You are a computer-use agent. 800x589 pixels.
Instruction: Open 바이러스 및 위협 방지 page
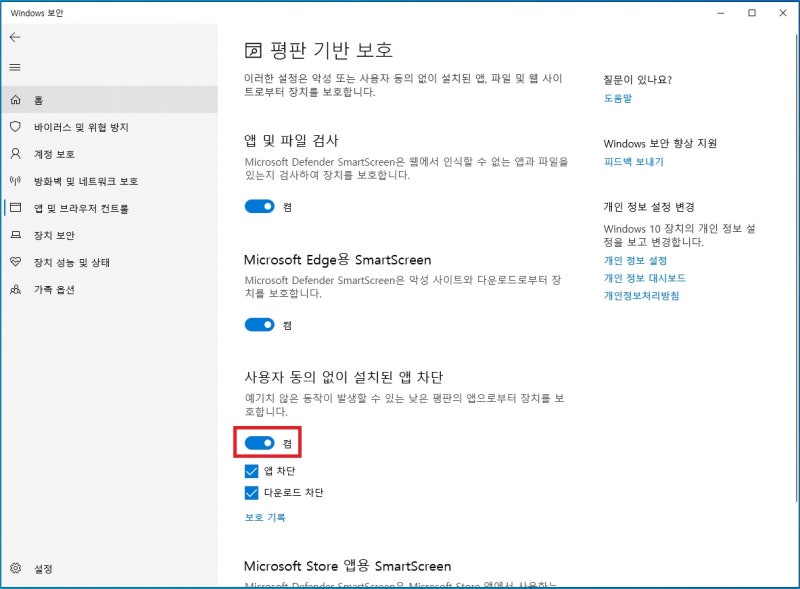pyautogui.click(x=109, y=127)
